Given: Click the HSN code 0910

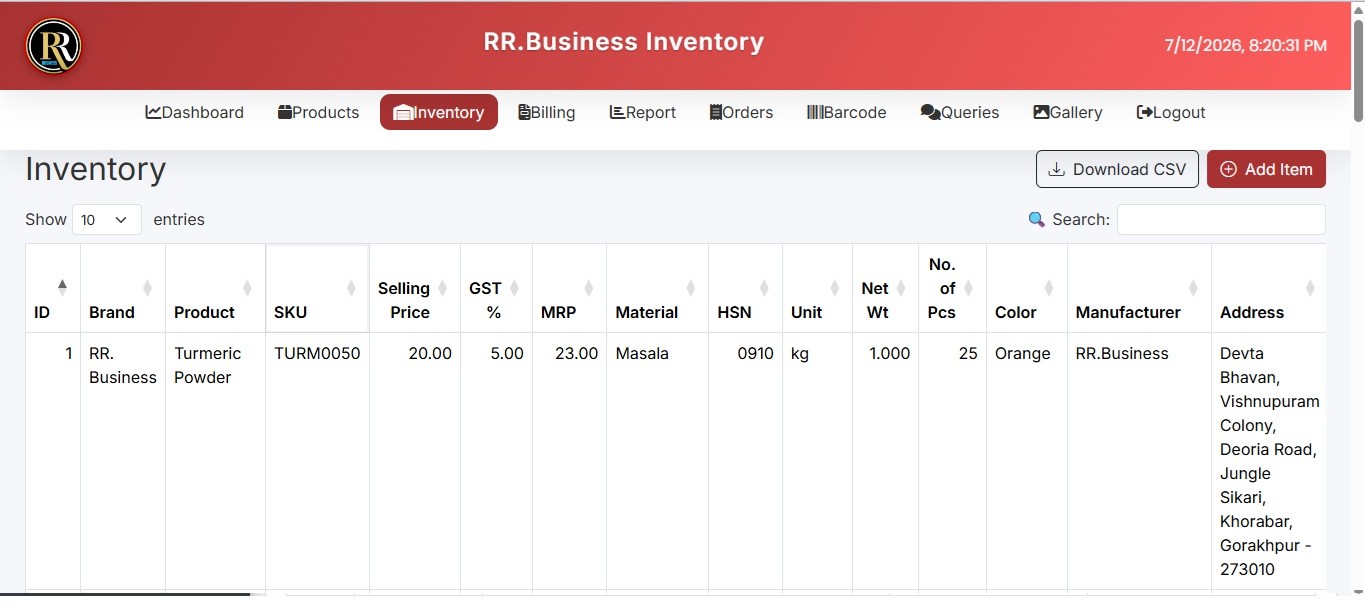Looking at the screenshot, I should [756, 353].
